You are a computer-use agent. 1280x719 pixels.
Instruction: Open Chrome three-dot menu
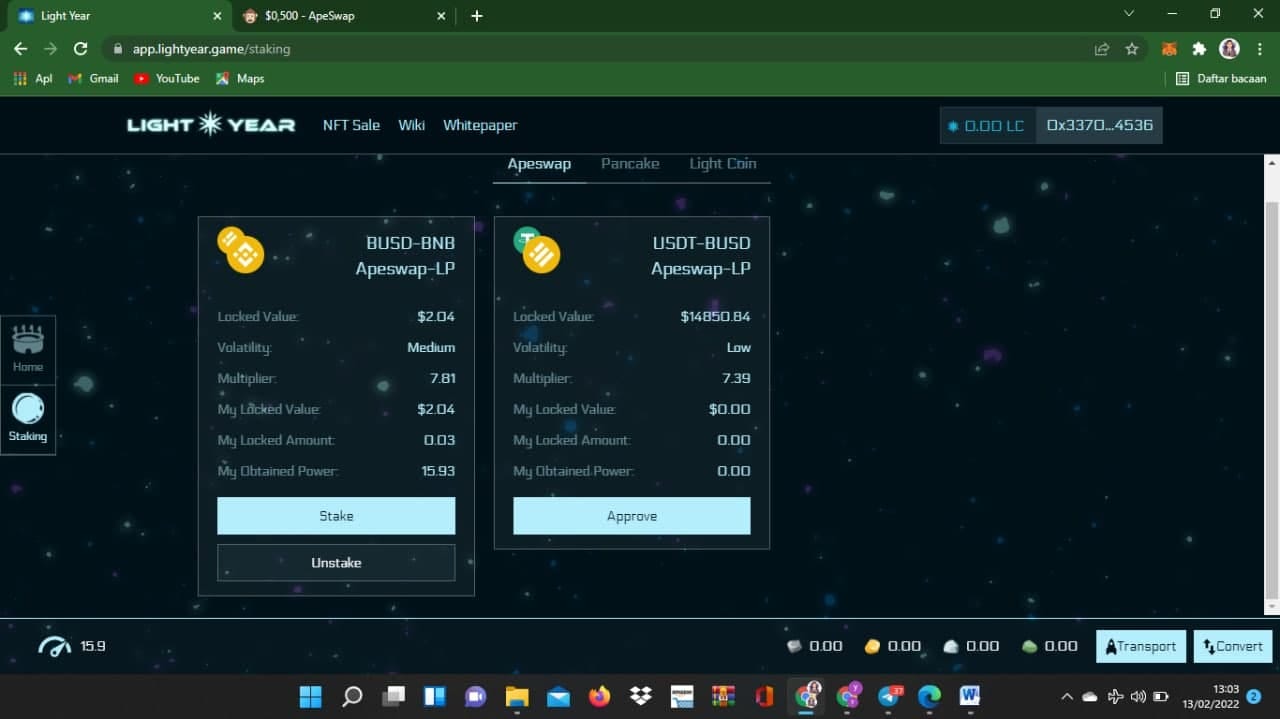pyautogui.click(x=1260, y=48)
